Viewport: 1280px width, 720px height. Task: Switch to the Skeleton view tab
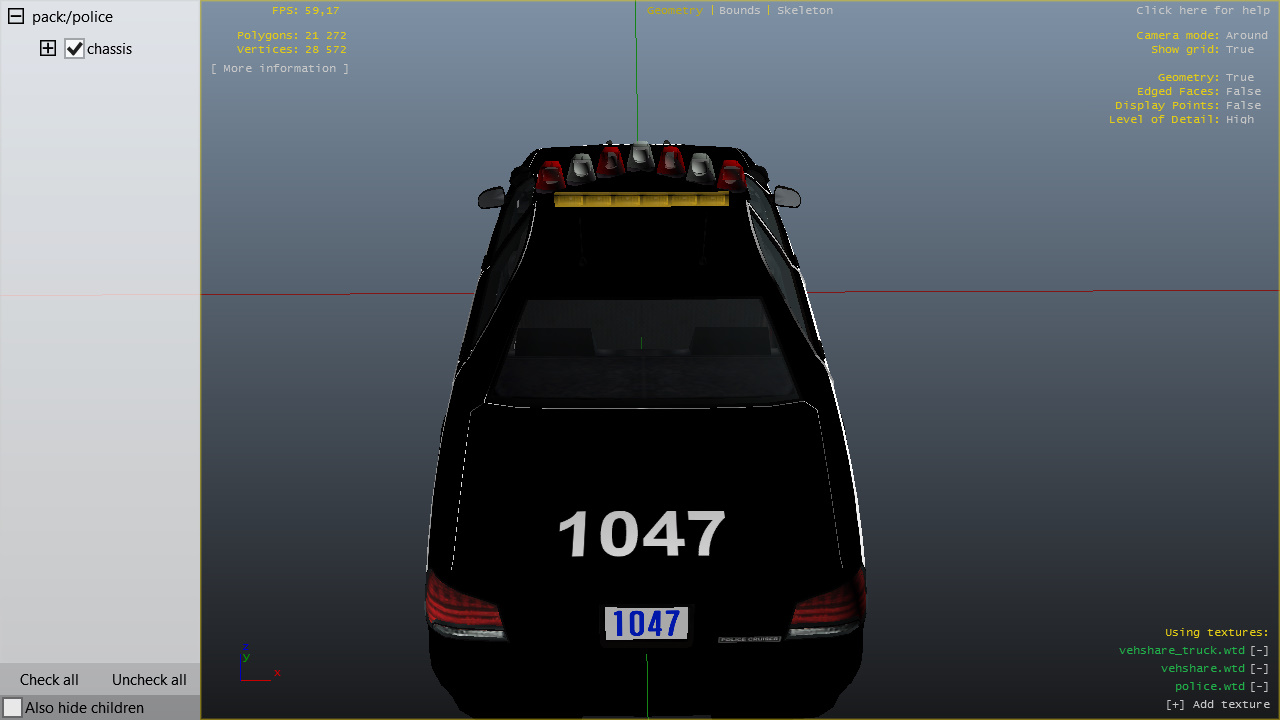coord(804,10)
